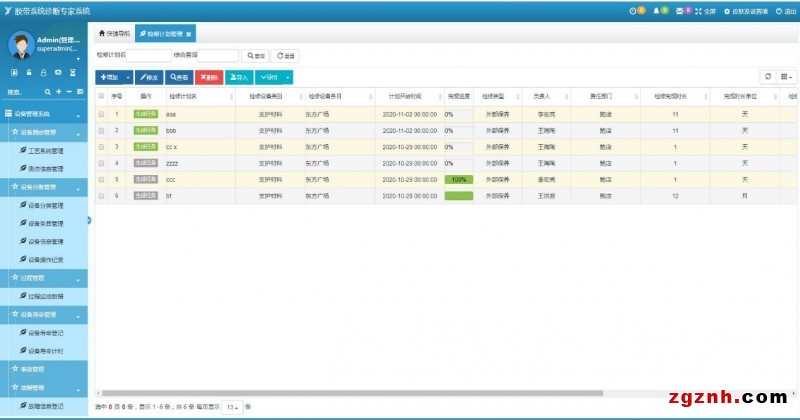The width and height of the screenshot is (800, 420).
Task: Click the 100% progress bar in row 5
Action: 459,179
